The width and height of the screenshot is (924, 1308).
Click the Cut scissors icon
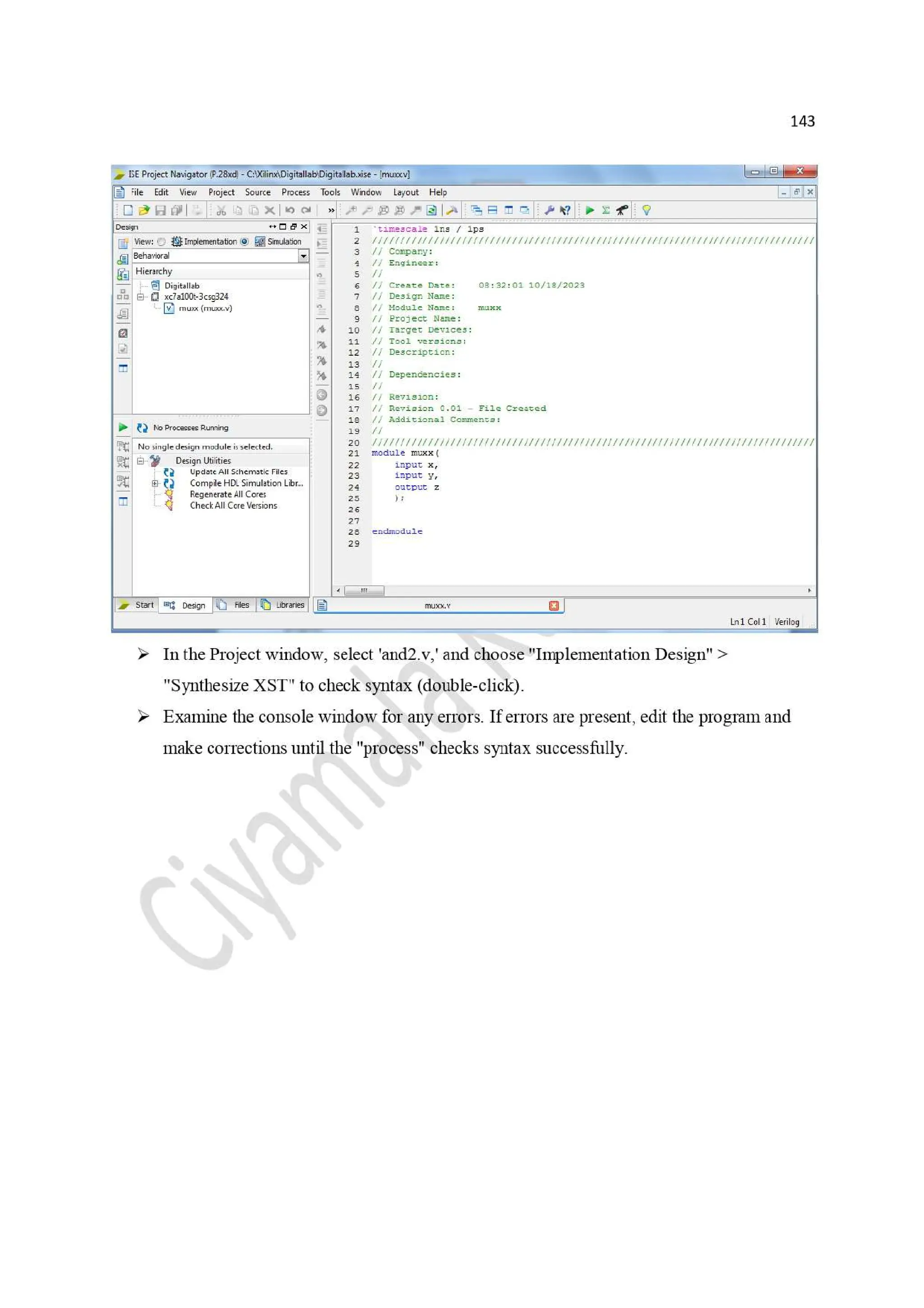[x=222, y=210]
